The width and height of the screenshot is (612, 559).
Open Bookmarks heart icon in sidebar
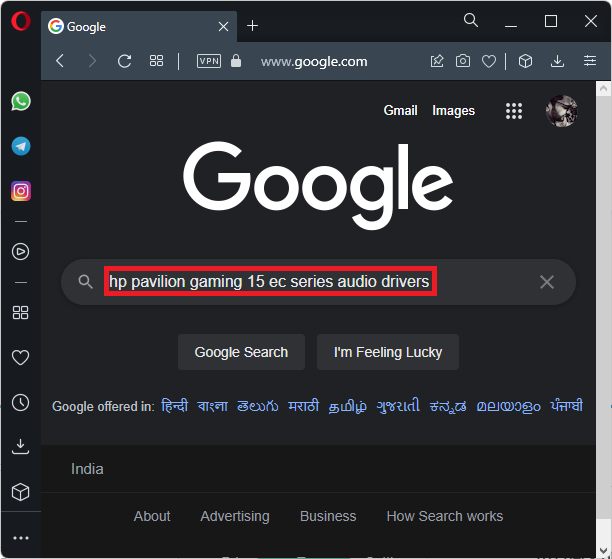(x=20, y=357)
